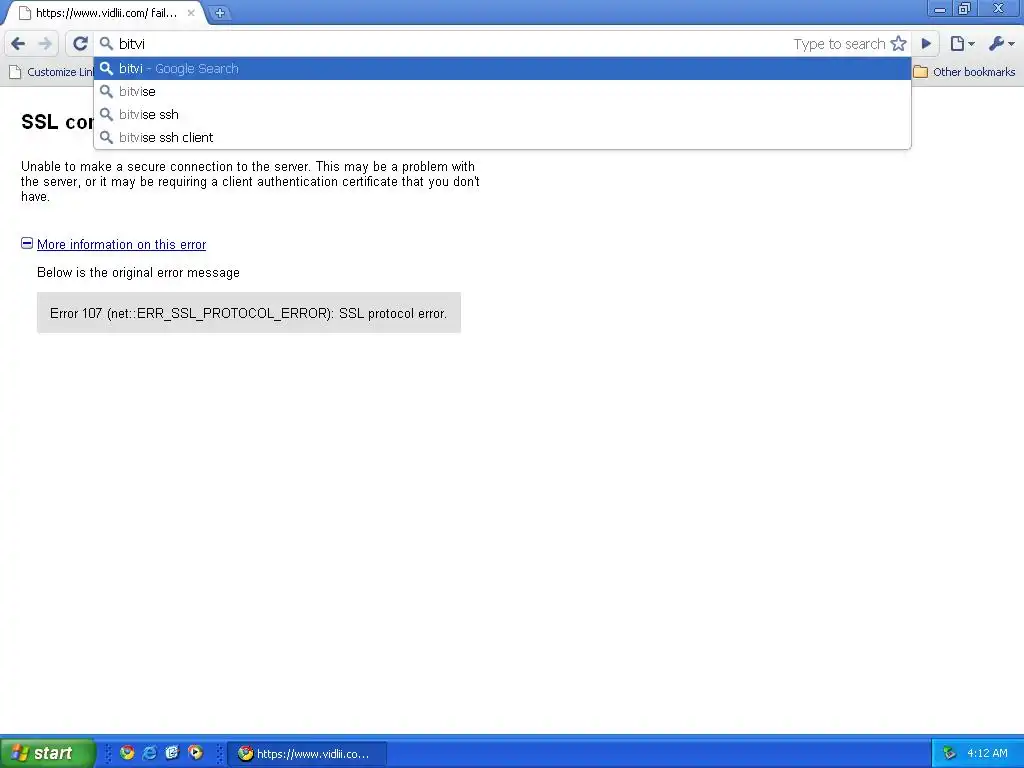Bookmark this page with the star icon
The height and width of the screenshot is (768, 1024).
[899, 44]
